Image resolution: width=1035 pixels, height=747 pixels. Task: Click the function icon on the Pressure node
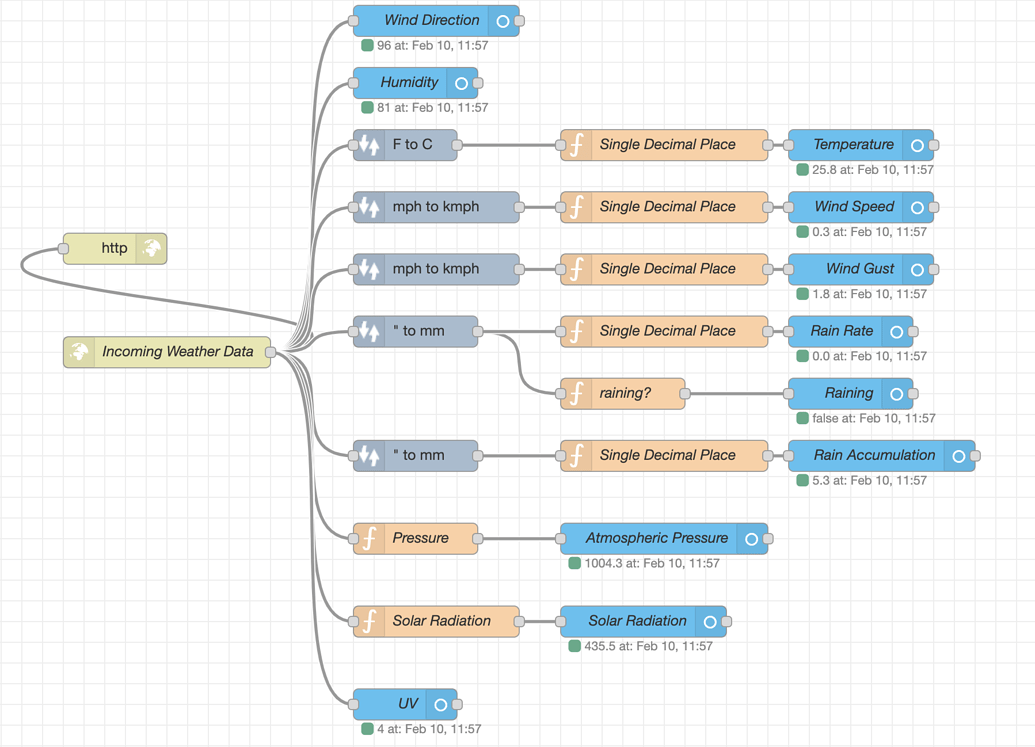(x=369, y=538)
